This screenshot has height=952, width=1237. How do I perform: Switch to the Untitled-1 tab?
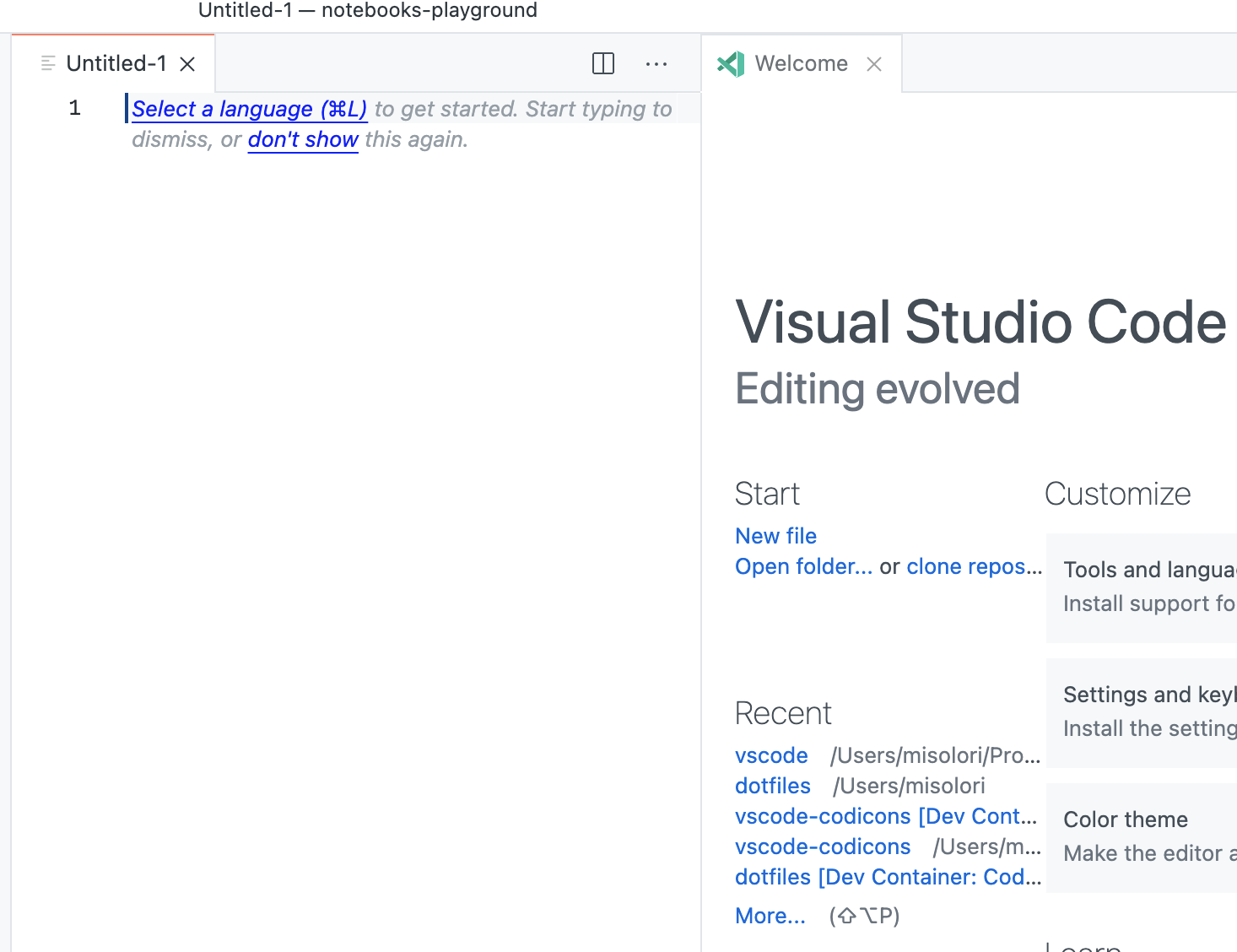[x=116, y=62]
